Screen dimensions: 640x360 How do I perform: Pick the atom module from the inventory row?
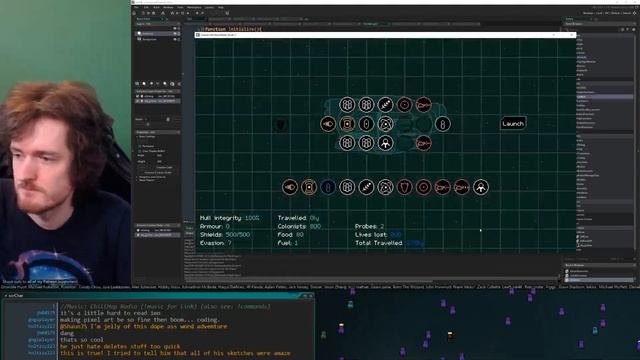(x=385, y=187)
